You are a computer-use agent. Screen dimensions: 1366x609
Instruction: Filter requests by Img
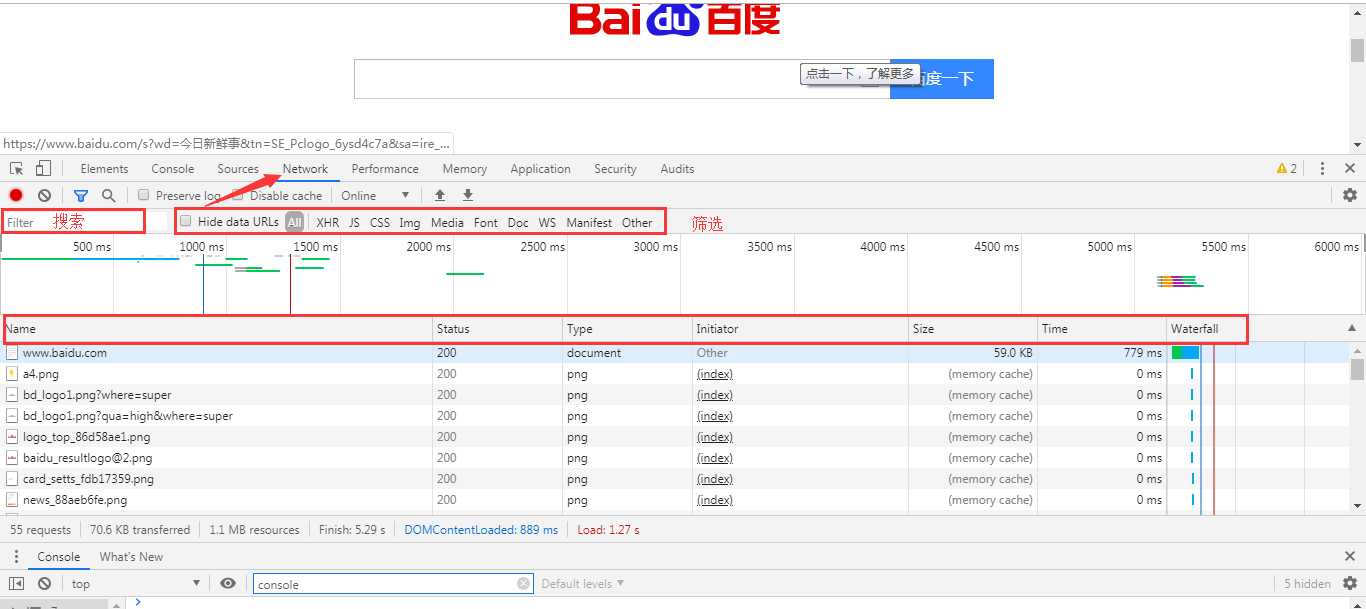coord(409,222)
